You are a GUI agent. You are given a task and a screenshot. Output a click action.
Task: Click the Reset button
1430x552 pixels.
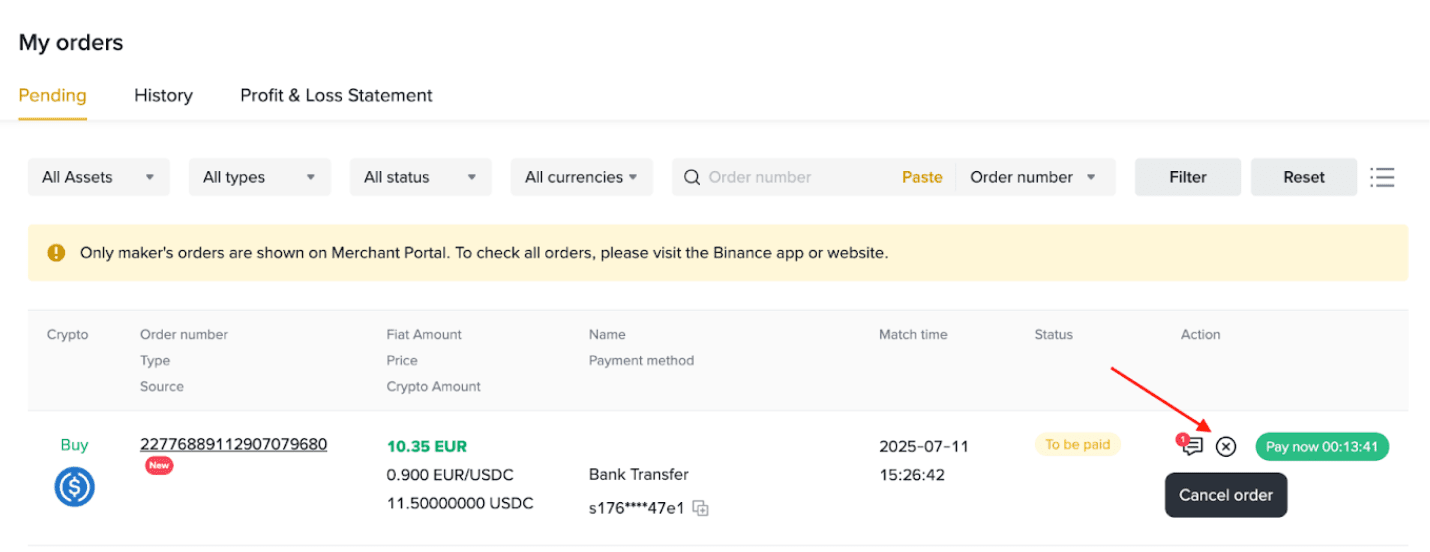(x=1303, y=177)
